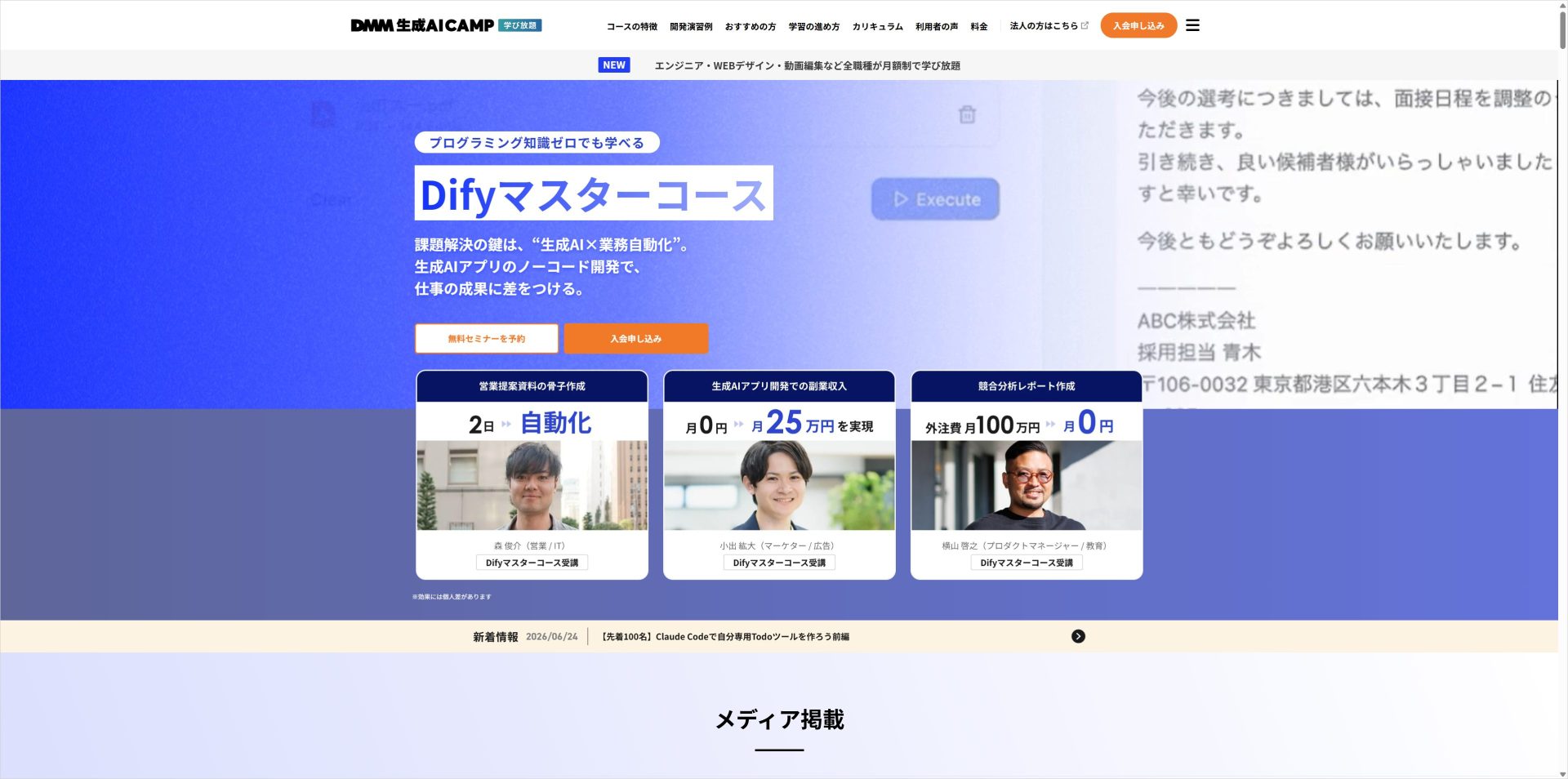The height and width of the screenshot is (779, 1568).
Task: Click the NEW badge in announcement bar
Action: click(x=614, y=65)
